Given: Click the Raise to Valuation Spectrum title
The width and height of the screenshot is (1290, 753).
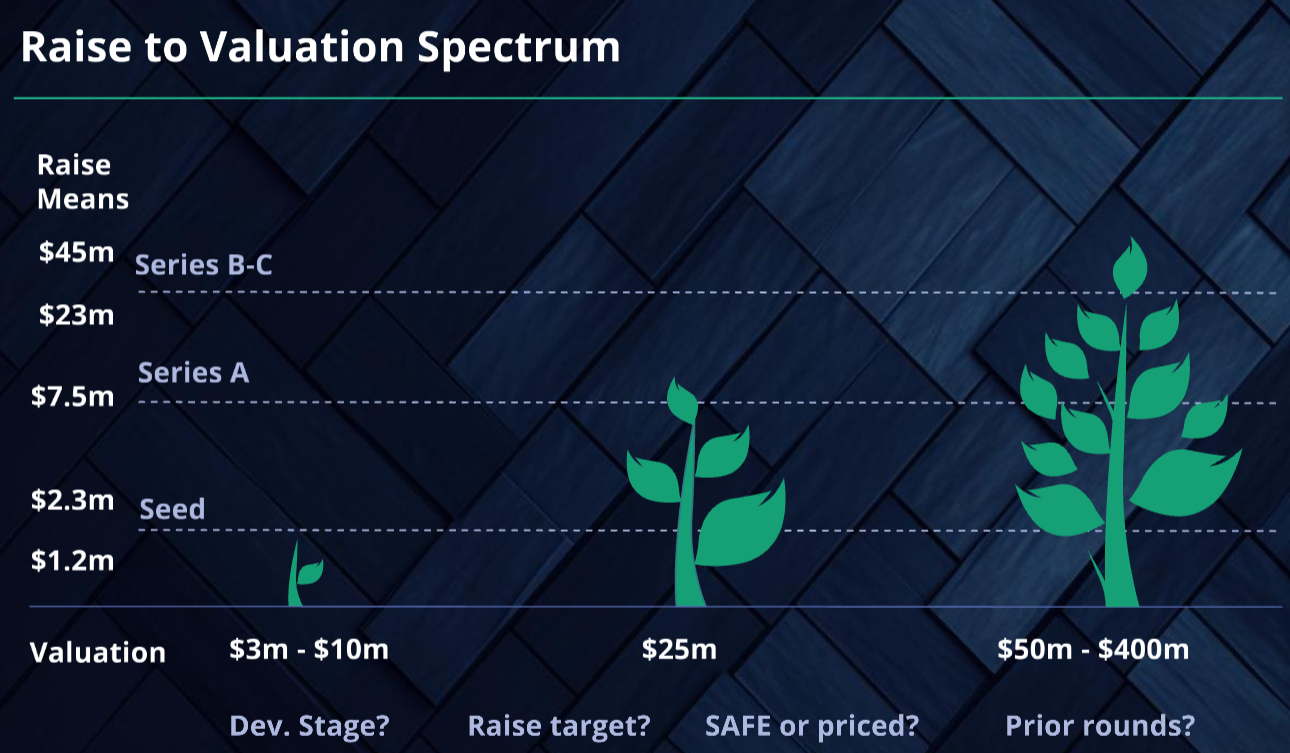Looking at the screenshot, I should [320, 47].
